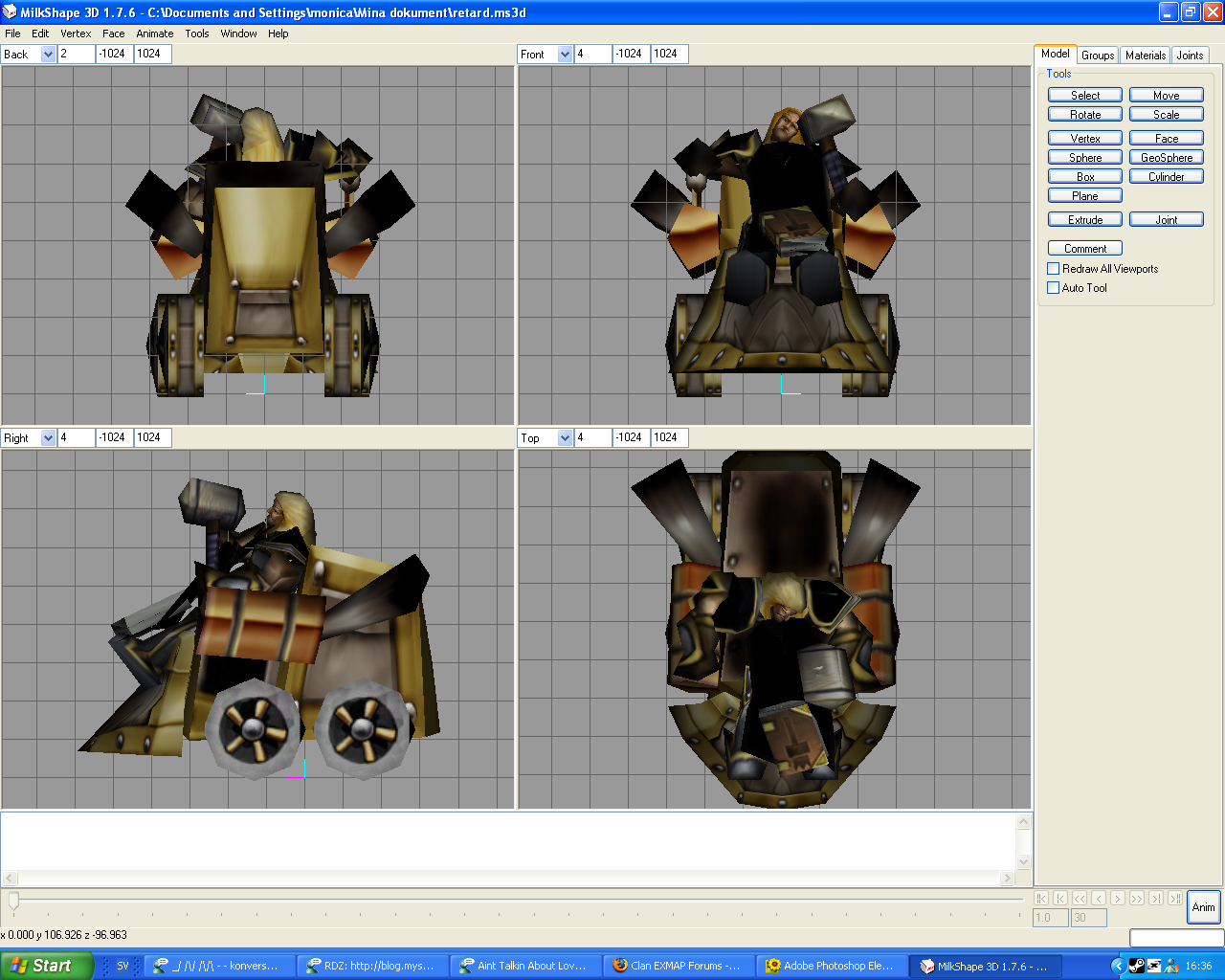Screen dimensions: 1225x980
Task: Switch to the Groups tab
Action: [1098, 56]
